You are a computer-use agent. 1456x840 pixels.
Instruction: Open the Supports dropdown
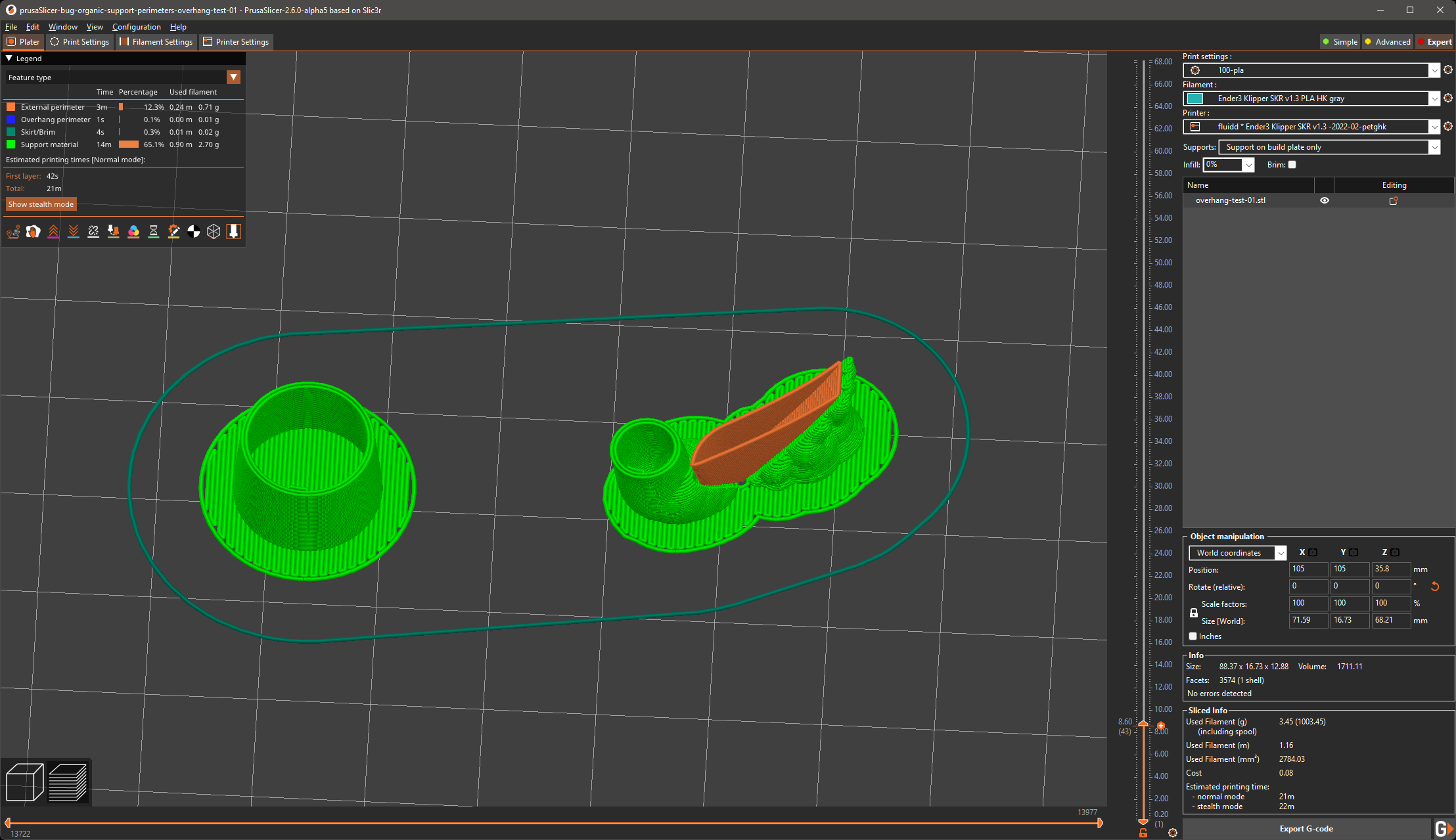coord(1328,146)
